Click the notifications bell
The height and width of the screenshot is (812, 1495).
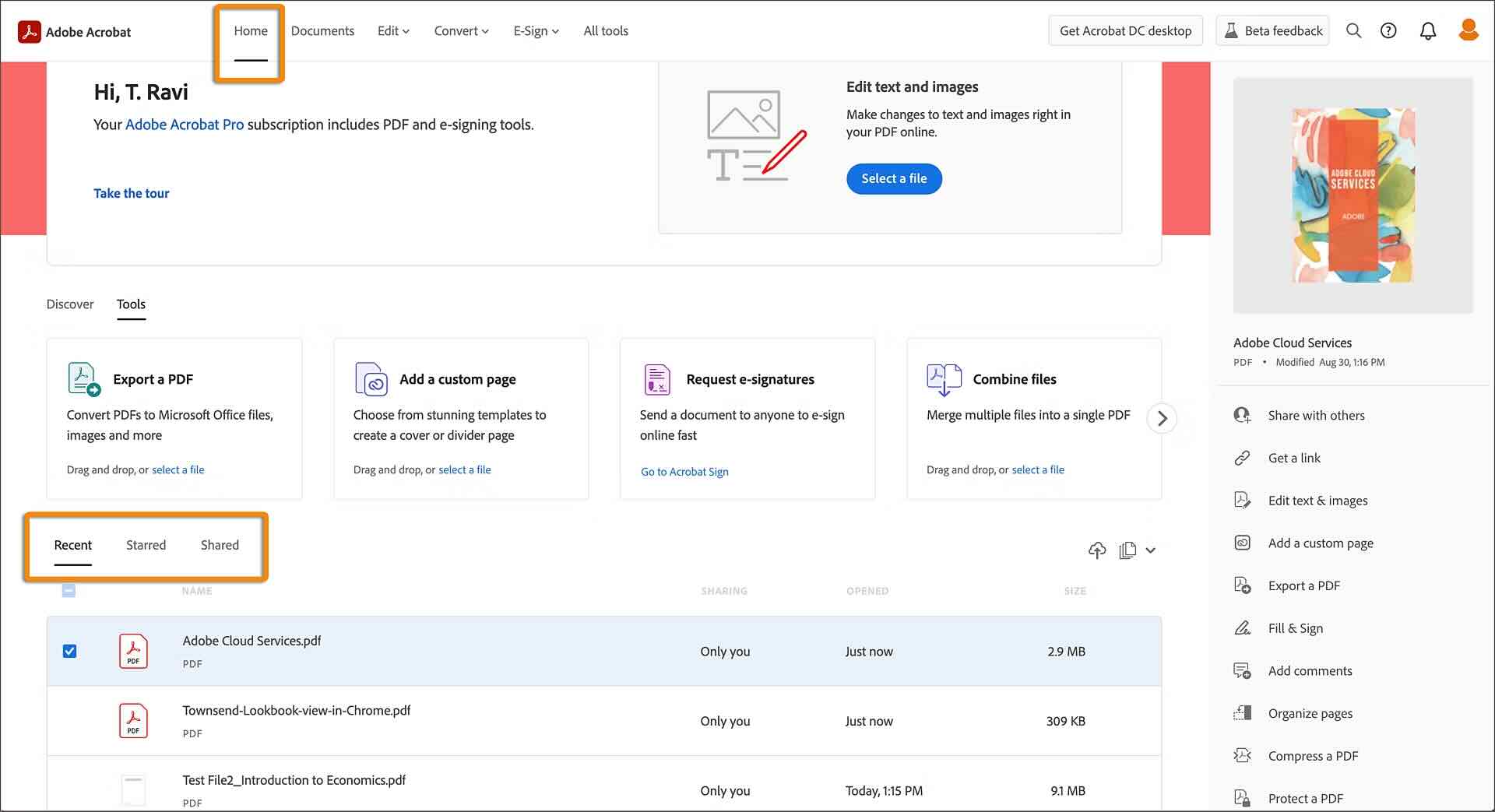coord(1429,30)
